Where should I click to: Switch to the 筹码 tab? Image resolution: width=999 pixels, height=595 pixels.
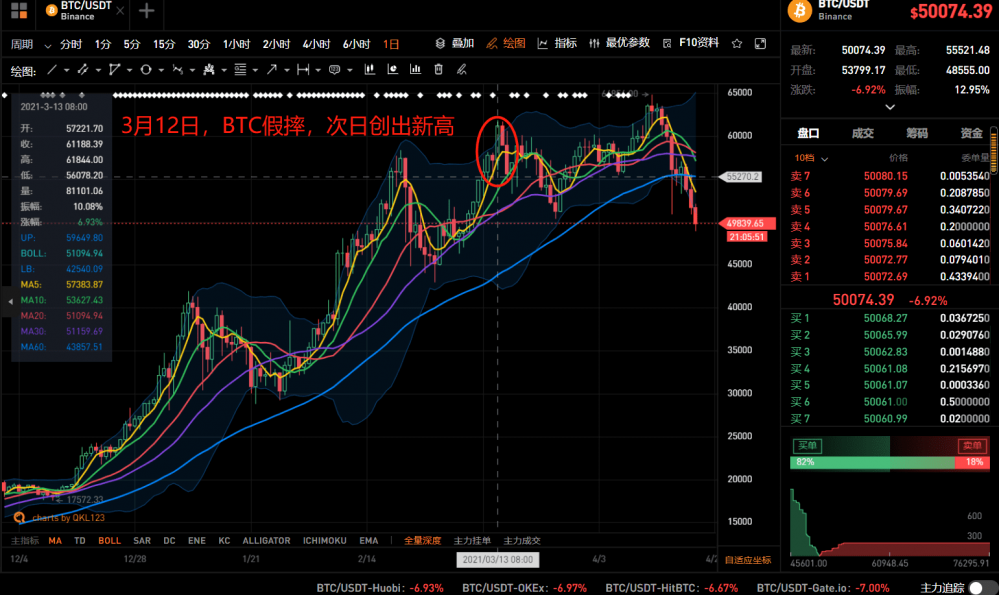(916, 133)
